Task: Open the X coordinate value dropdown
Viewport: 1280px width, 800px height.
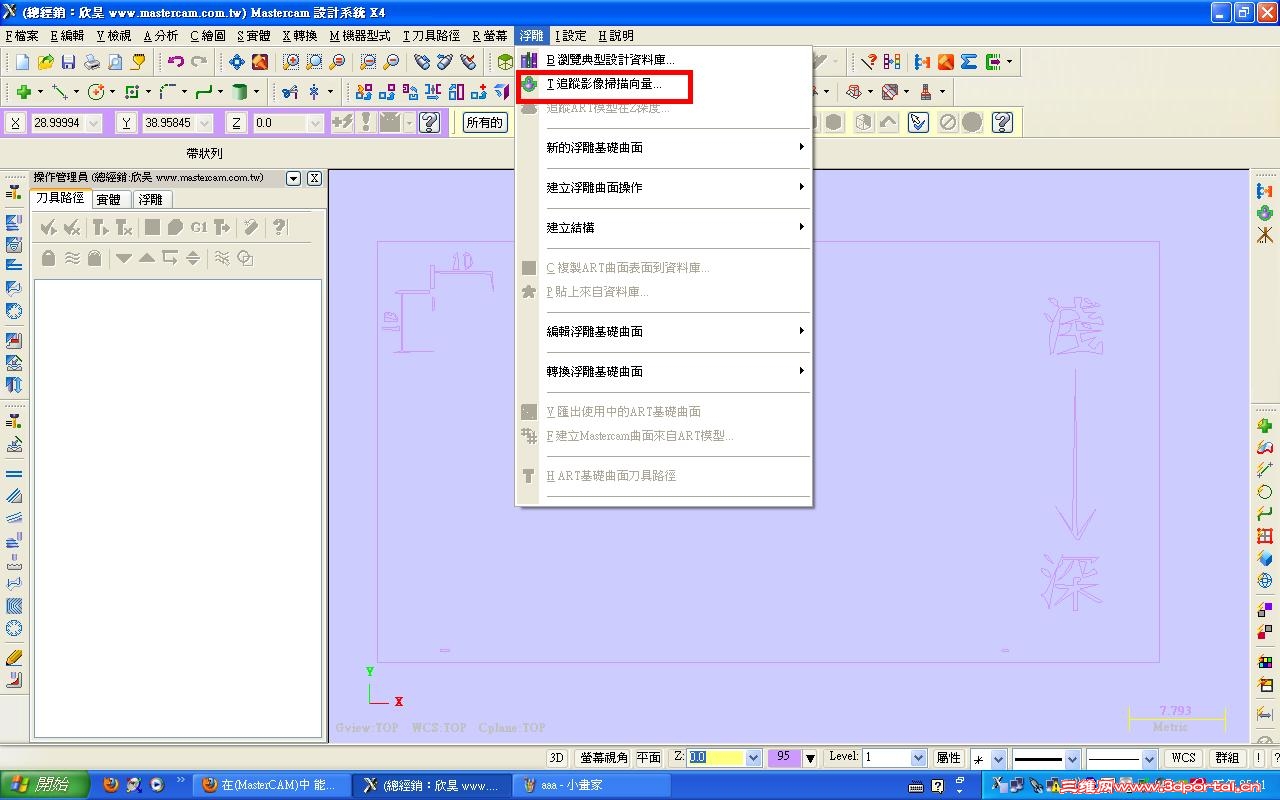Action: tap(95, 123)
